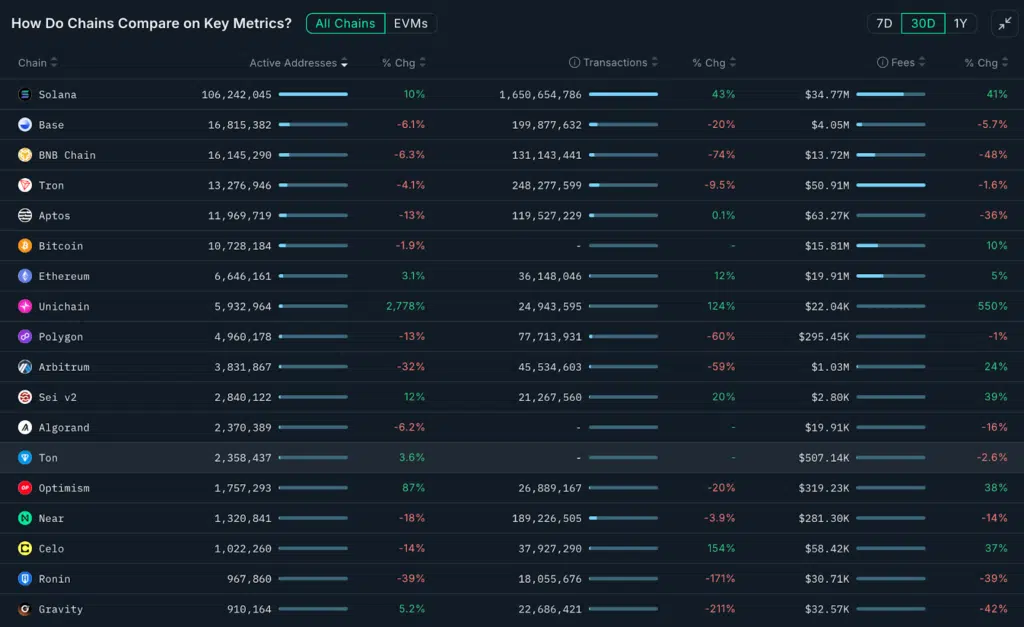The height and width of the screenshot is (627, 1024).
Task: Click the Celo logo icon
Action: pyautogui.click(x=25, y=549)
